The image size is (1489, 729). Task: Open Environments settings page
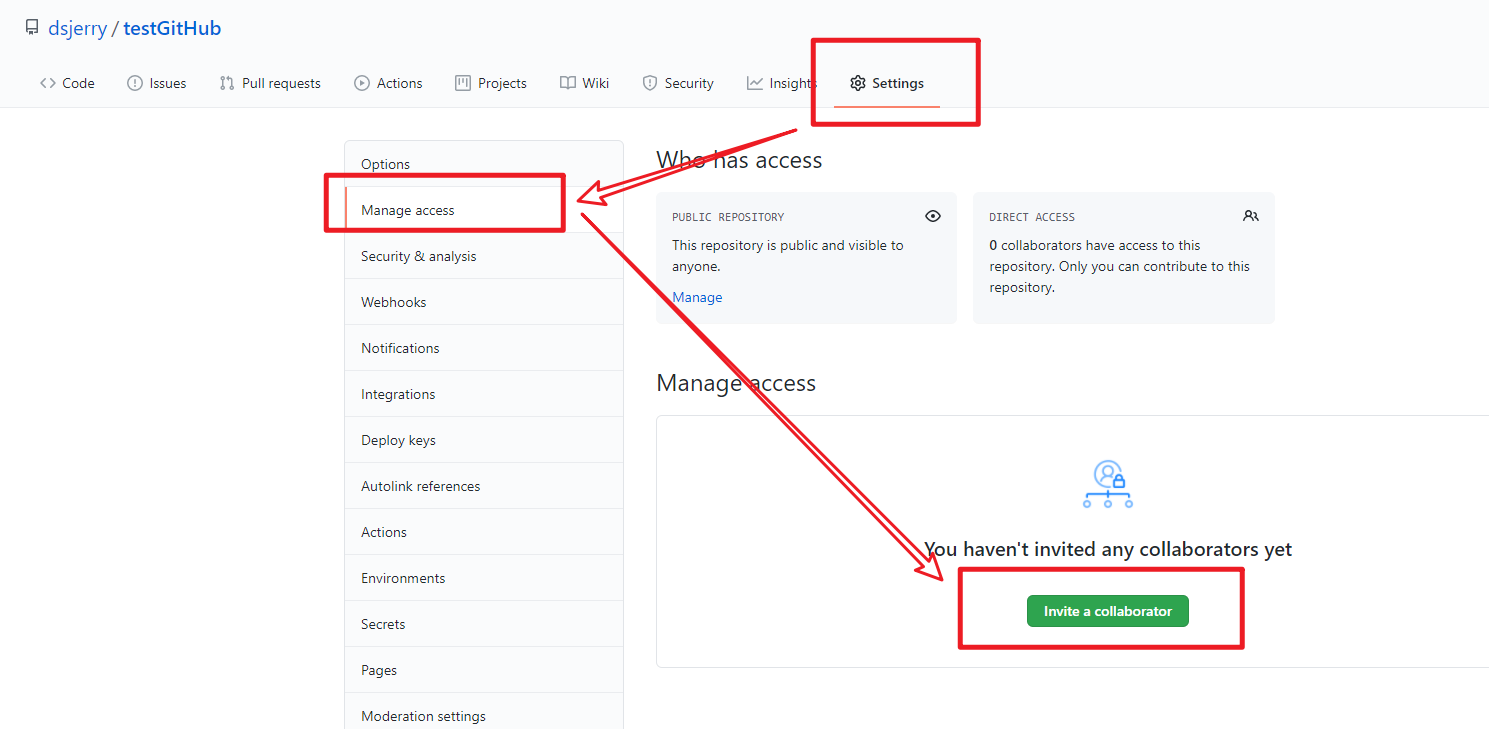484,578
